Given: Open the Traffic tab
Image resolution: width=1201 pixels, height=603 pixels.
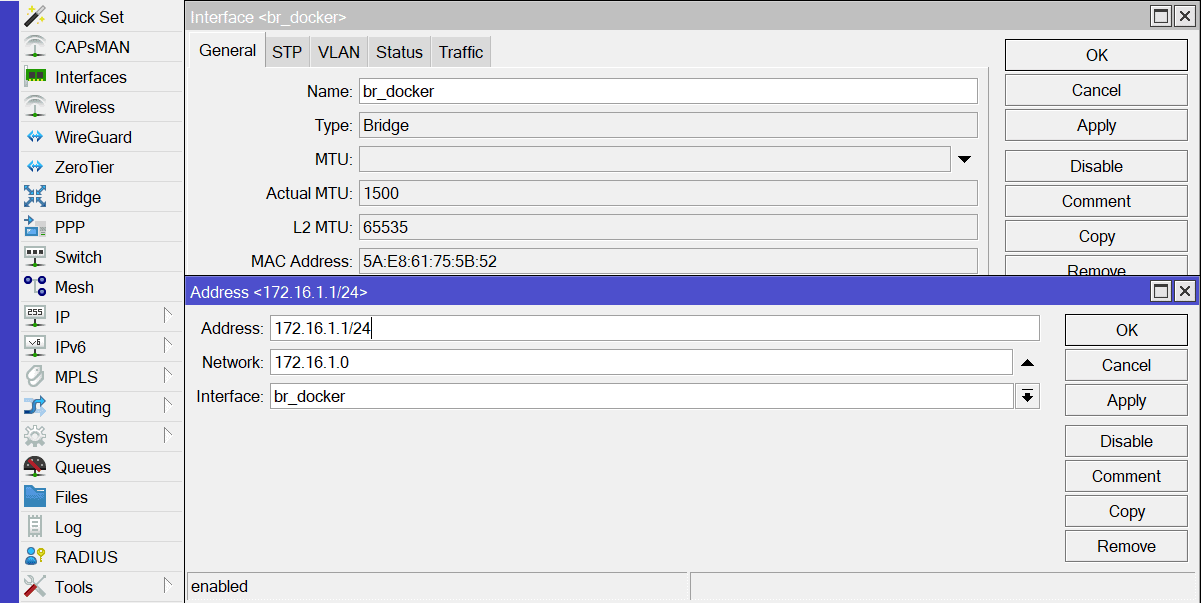Looking at the screenshot, I should 460,53.
